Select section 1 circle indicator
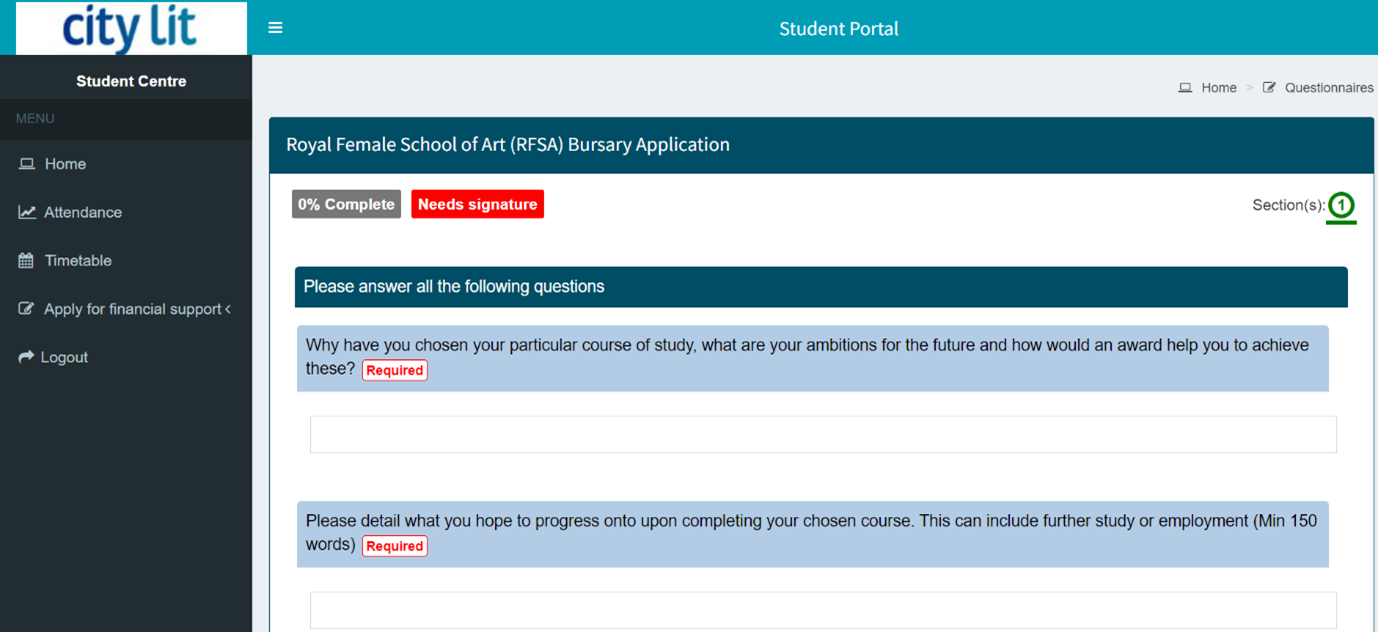Image resolution: width=1378 pixels, height=632 pixels. tap(1341, 206)
